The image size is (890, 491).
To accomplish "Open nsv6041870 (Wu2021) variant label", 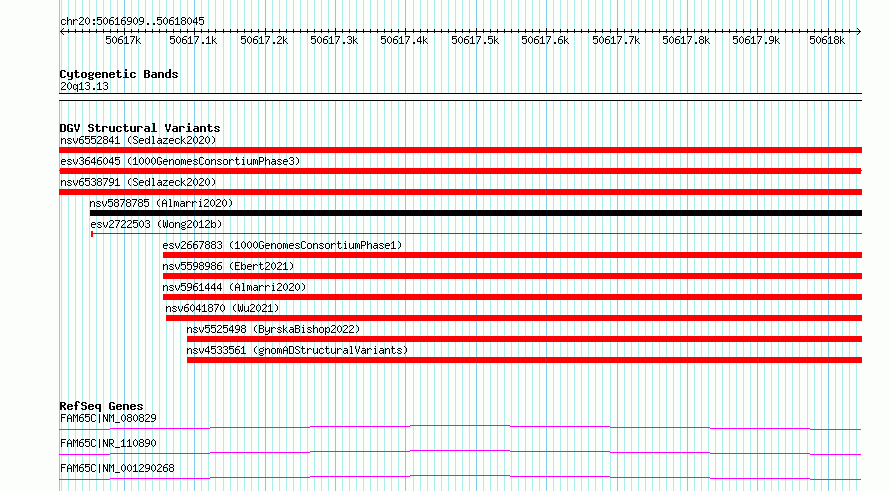I will [x=222, y=308].
